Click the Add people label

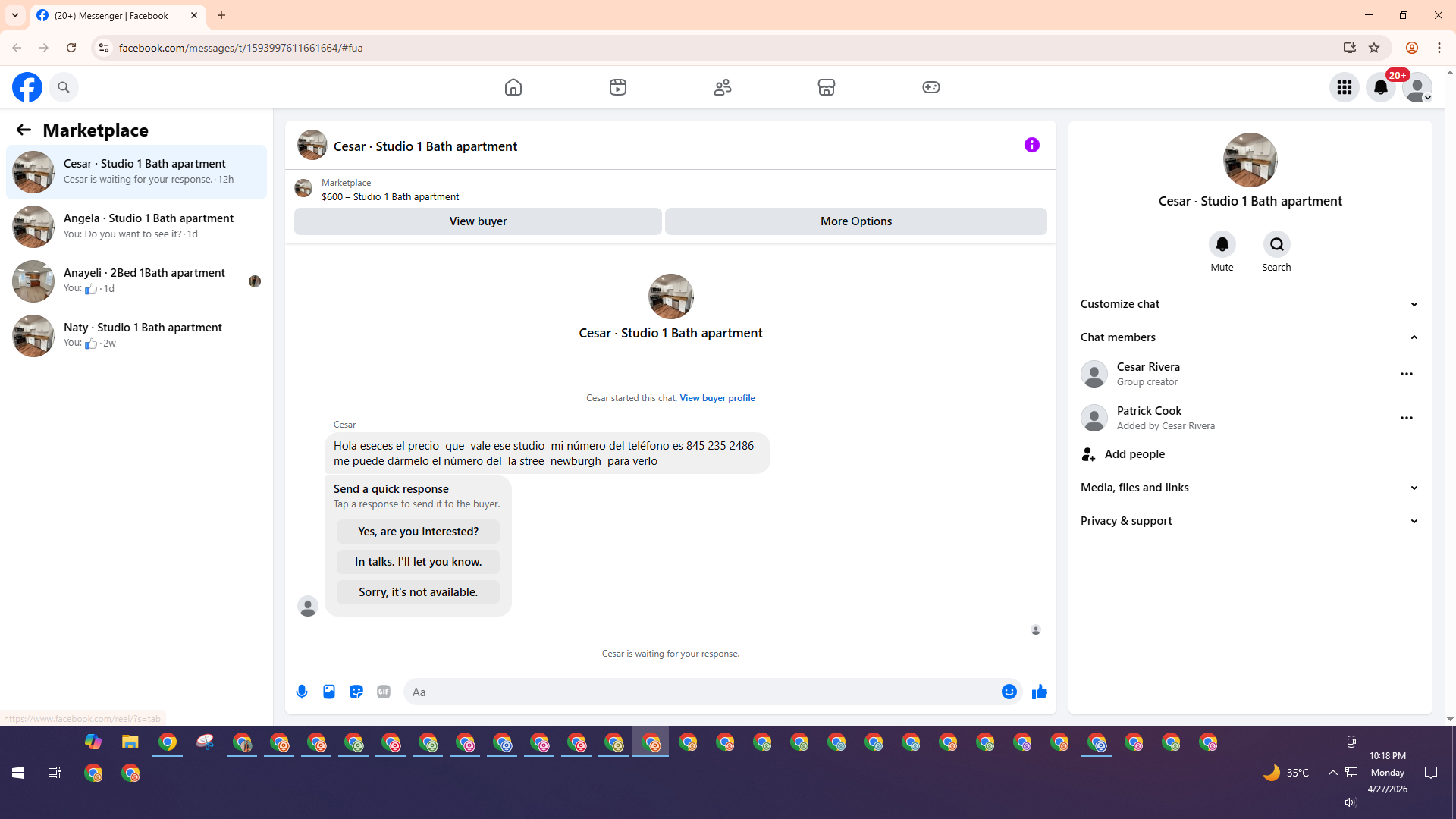[1134, 454]
